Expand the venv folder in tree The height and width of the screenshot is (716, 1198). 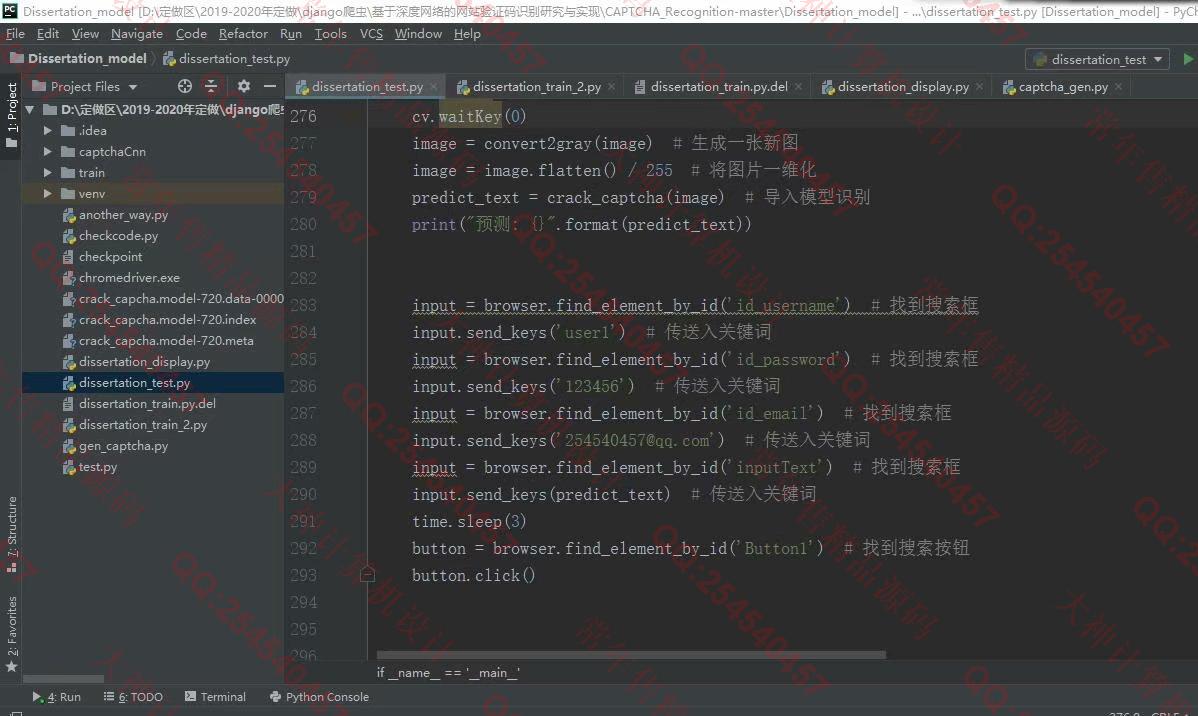(47, 194)
